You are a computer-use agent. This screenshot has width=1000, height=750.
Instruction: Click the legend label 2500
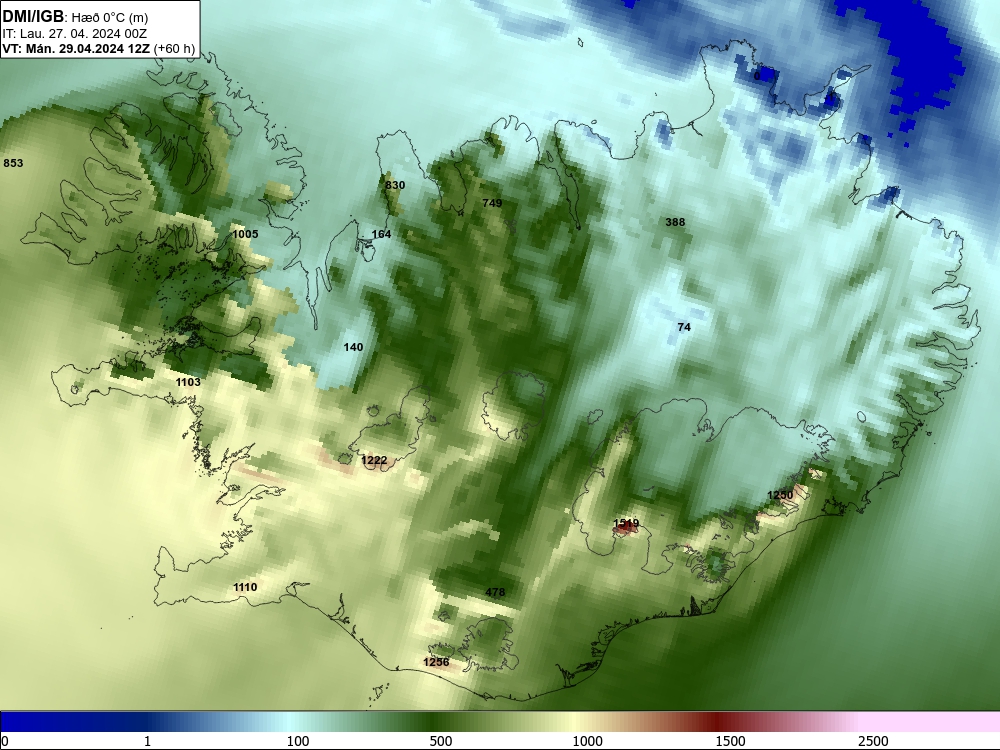click(x=873, y=741)
